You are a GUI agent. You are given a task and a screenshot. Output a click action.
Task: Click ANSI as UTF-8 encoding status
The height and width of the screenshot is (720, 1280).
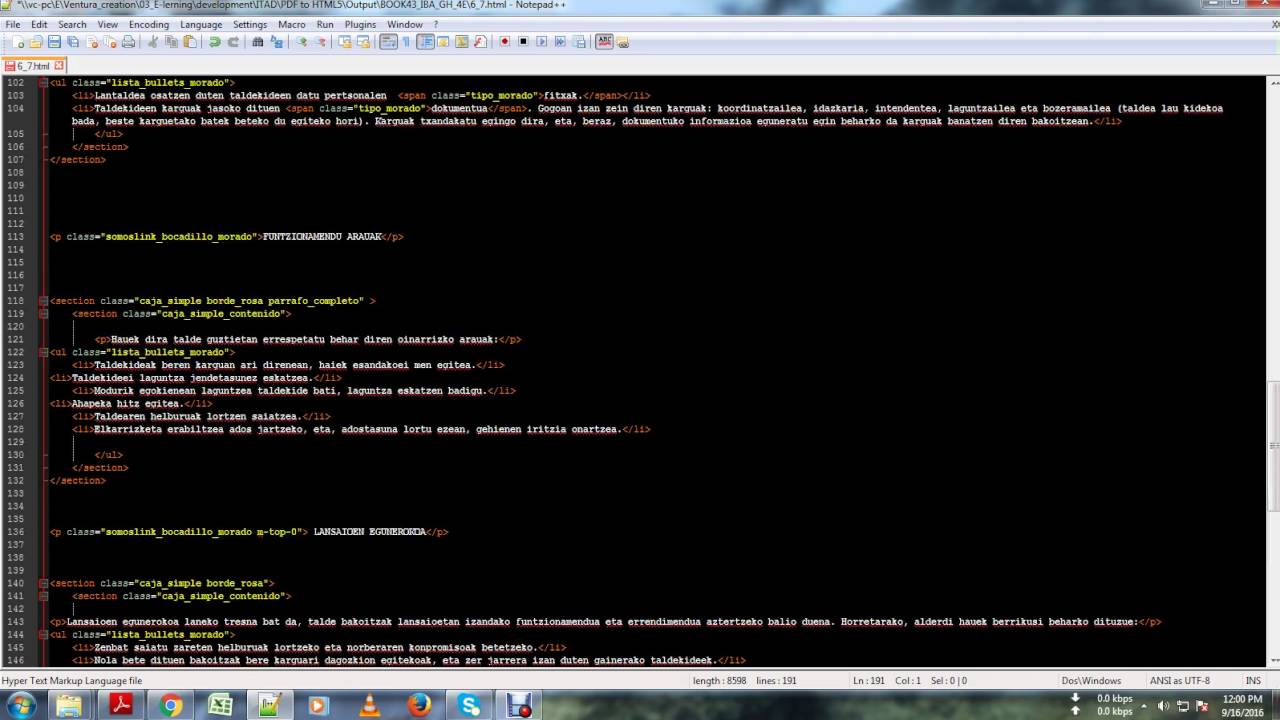[x=1179, y=681]
